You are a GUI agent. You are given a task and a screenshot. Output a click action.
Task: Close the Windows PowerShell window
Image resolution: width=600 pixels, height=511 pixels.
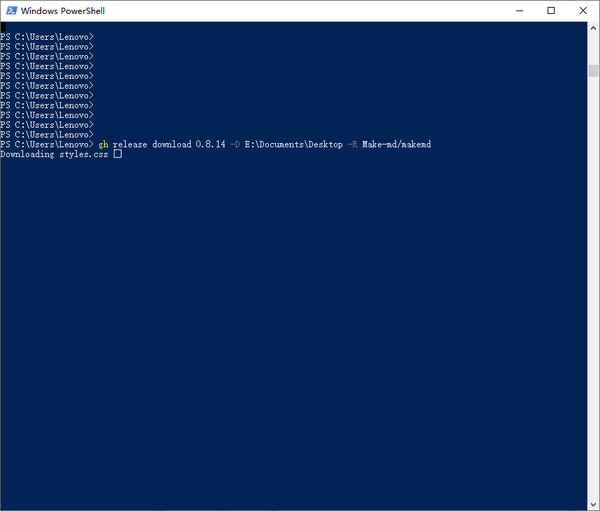(x=593, y=11)
